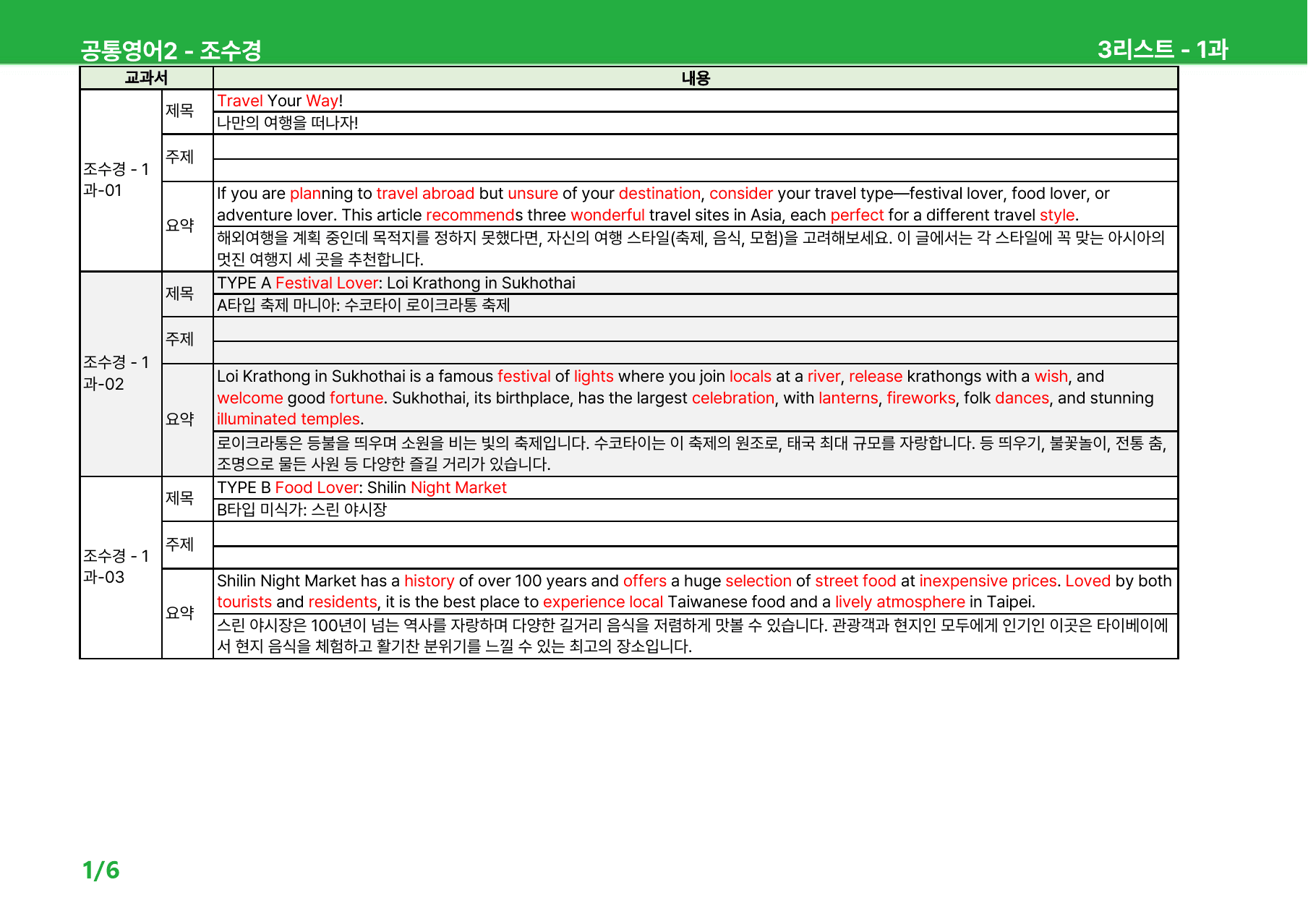Click the 'B타입 미식가: 스린 야시장' cell

pos(696,510)
